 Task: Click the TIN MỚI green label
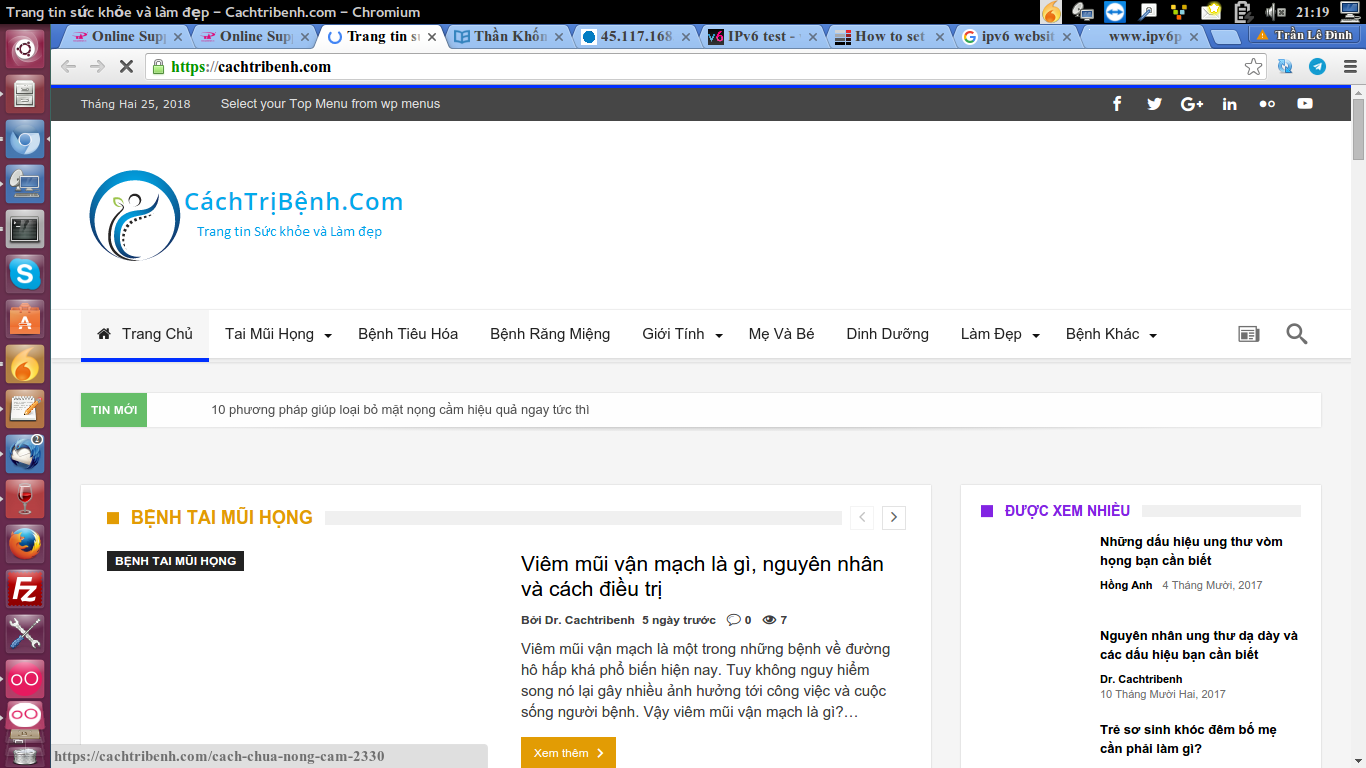[x=114, y=410]
